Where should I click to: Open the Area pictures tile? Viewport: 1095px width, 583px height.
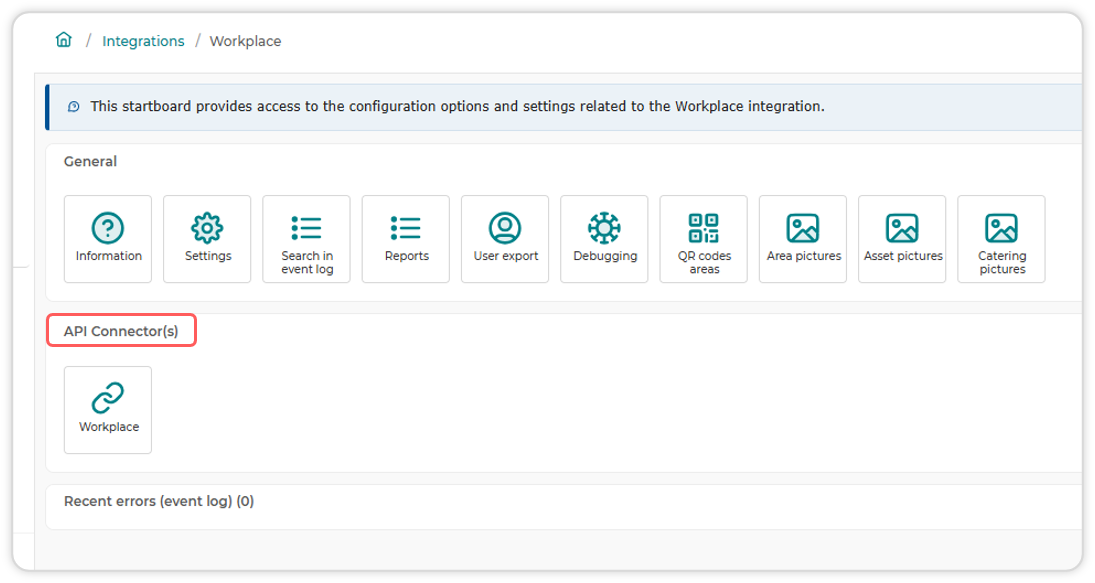pyautogui.click(x=802, y=239)
